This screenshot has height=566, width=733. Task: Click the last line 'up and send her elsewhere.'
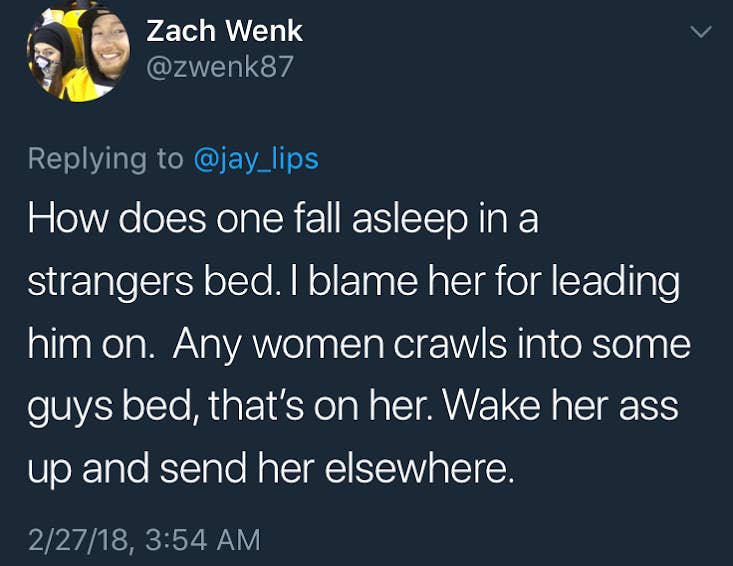pos(270,468)
